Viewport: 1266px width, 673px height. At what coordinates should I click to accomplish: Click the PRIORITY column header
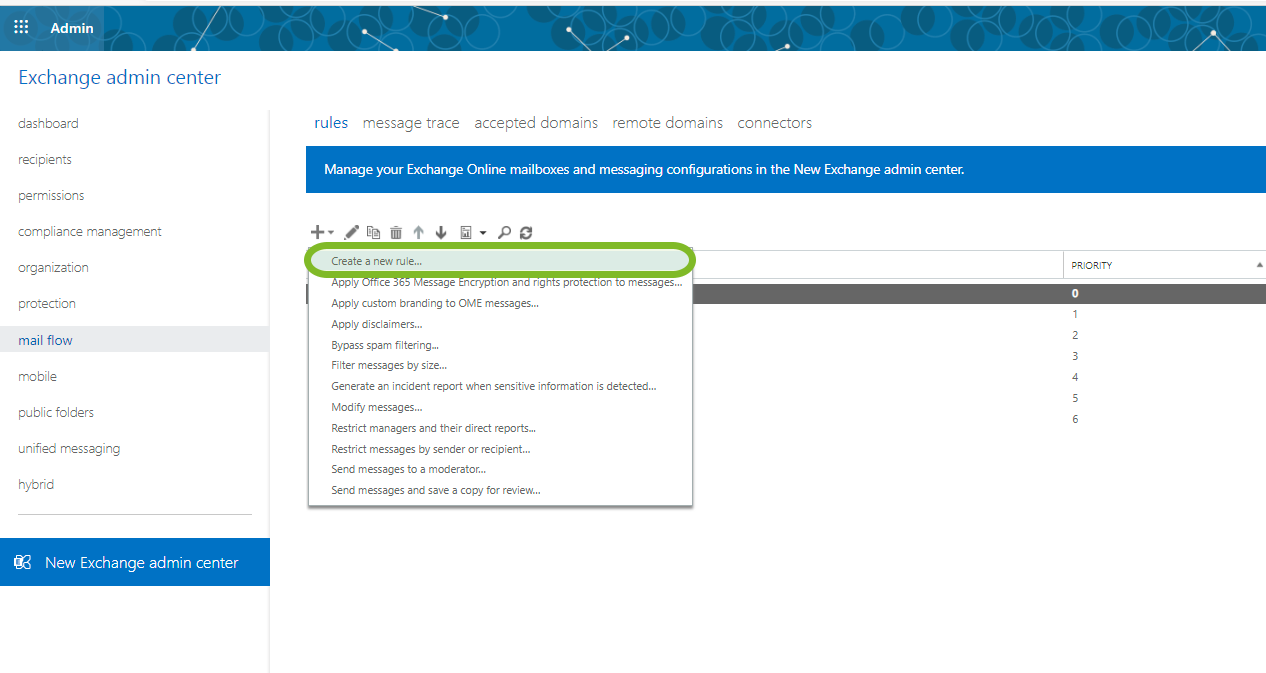coord(1163,265)
